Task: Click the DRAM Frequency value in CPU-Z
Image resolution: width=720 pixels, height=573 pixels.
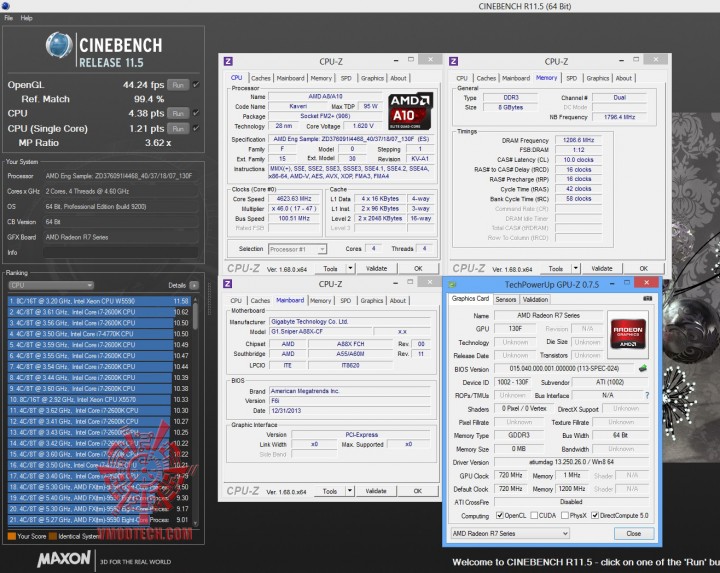Action: point(579,140)
